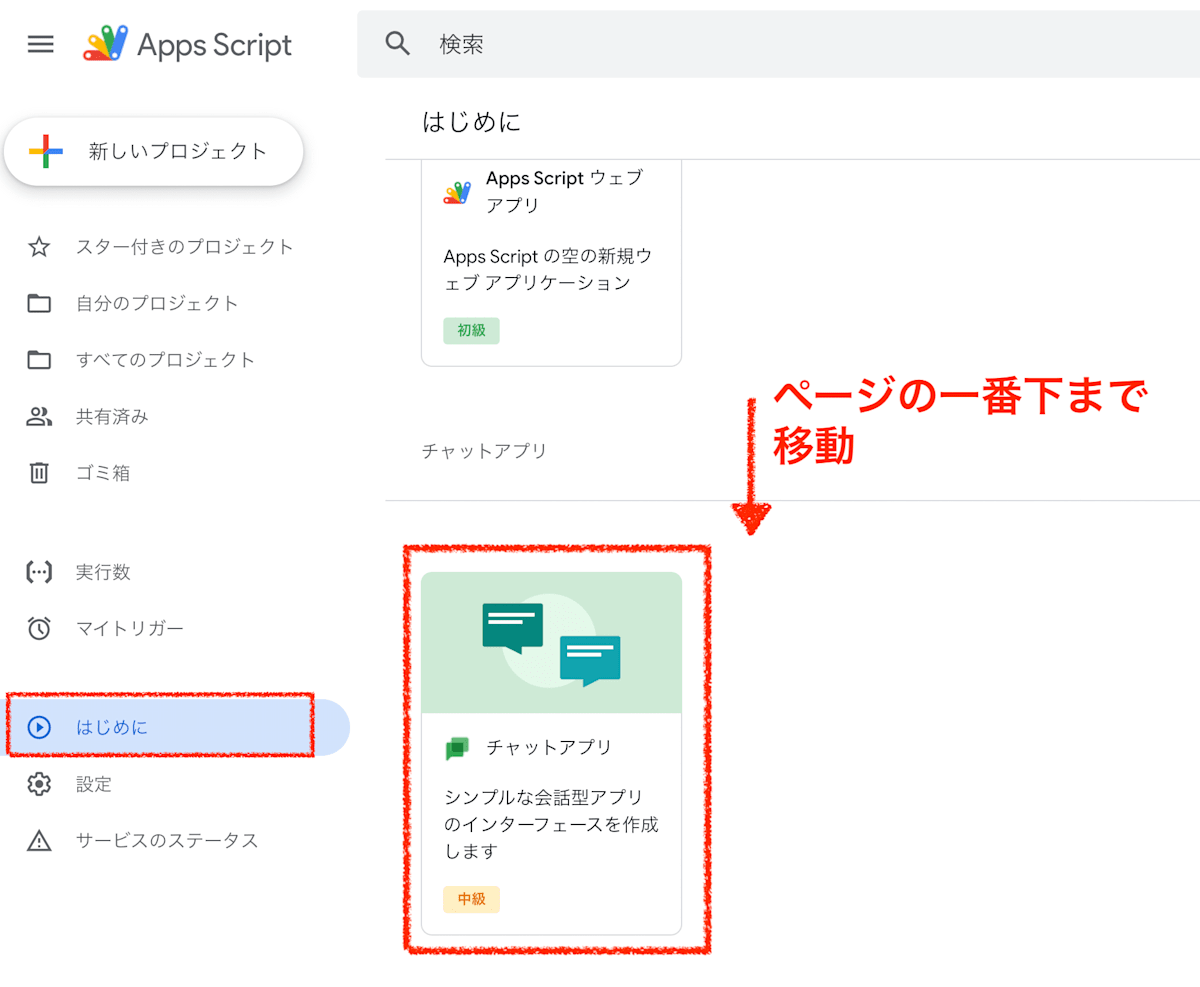Screen dimensions: 1200x987
Task: Click Apps Script の空の新規ウェブ アプリケーション description
Action: point(547,269)
